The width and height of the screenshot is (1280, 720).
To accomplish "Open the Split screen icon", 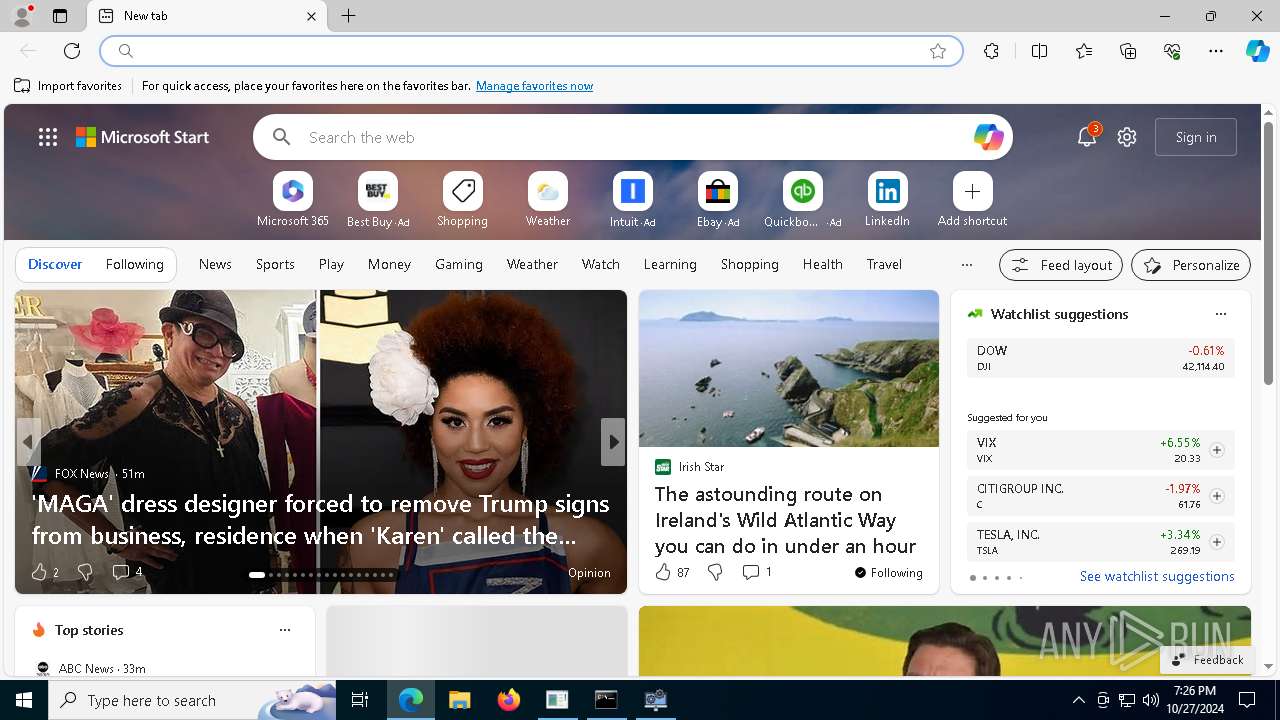I will pos(1039,51).
